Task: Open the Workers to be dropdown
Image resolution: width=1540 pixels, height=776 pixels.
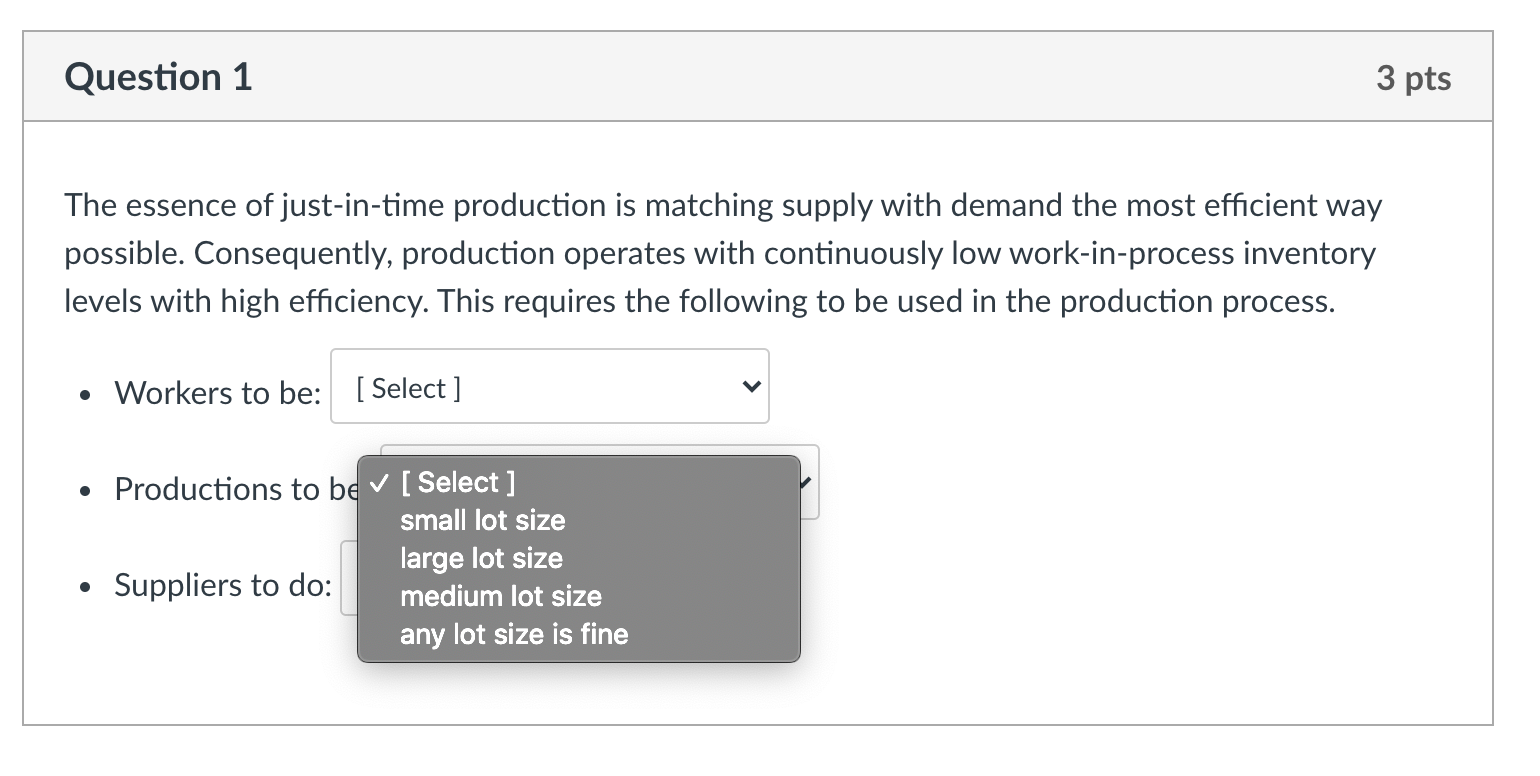Action: (x=549, y=386)
